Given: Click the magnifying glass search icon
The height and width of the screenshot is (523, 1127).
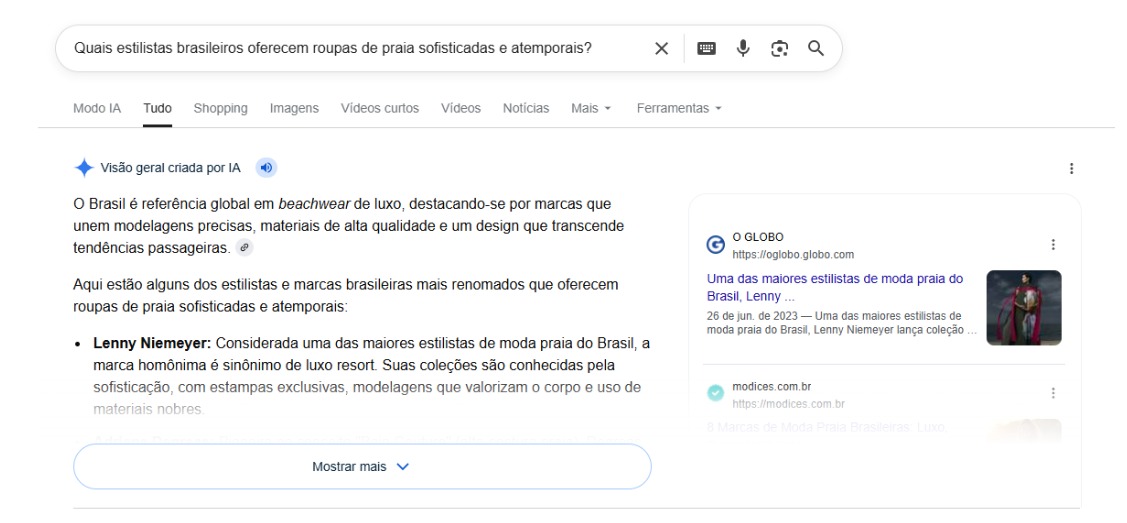Looking at the screenshot, I should coord(816,48).
